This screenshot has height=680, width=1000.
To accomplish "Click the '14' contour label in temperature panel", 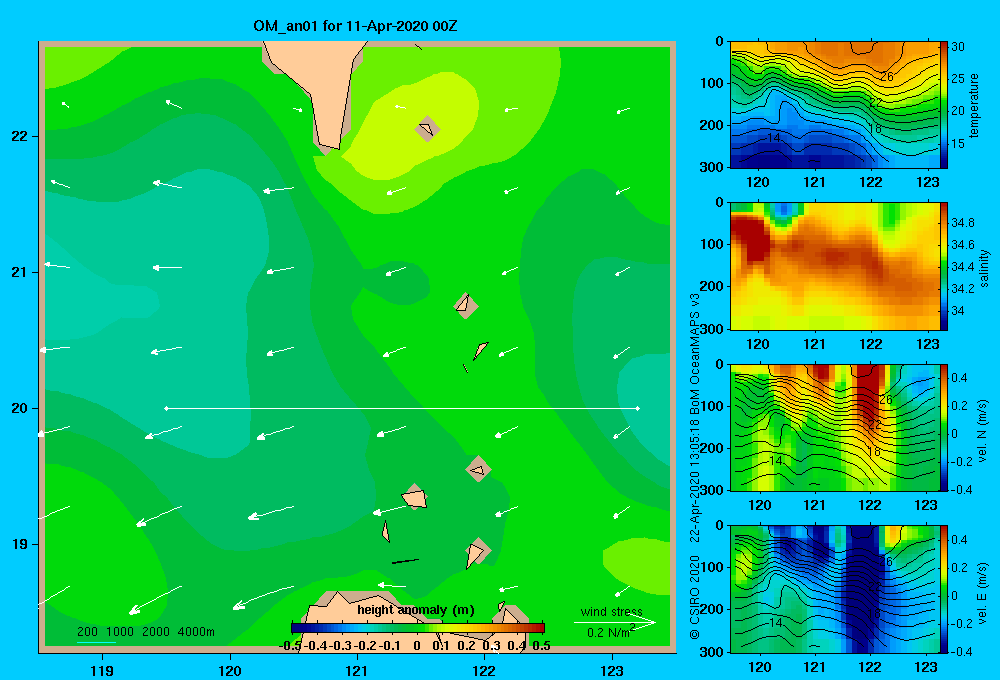I will [x=774, y=138].
